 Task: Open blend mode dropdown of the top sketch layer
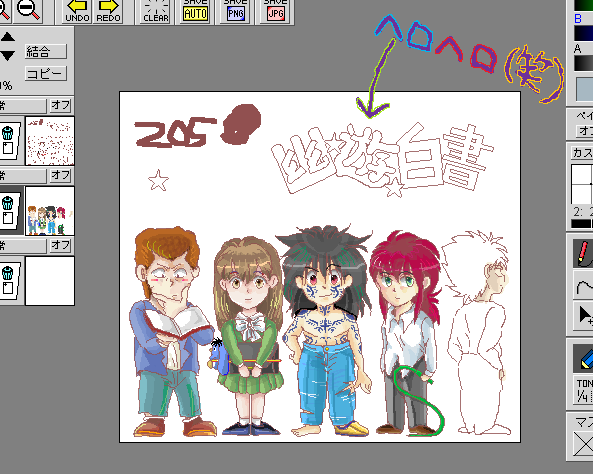coord(23,105)
